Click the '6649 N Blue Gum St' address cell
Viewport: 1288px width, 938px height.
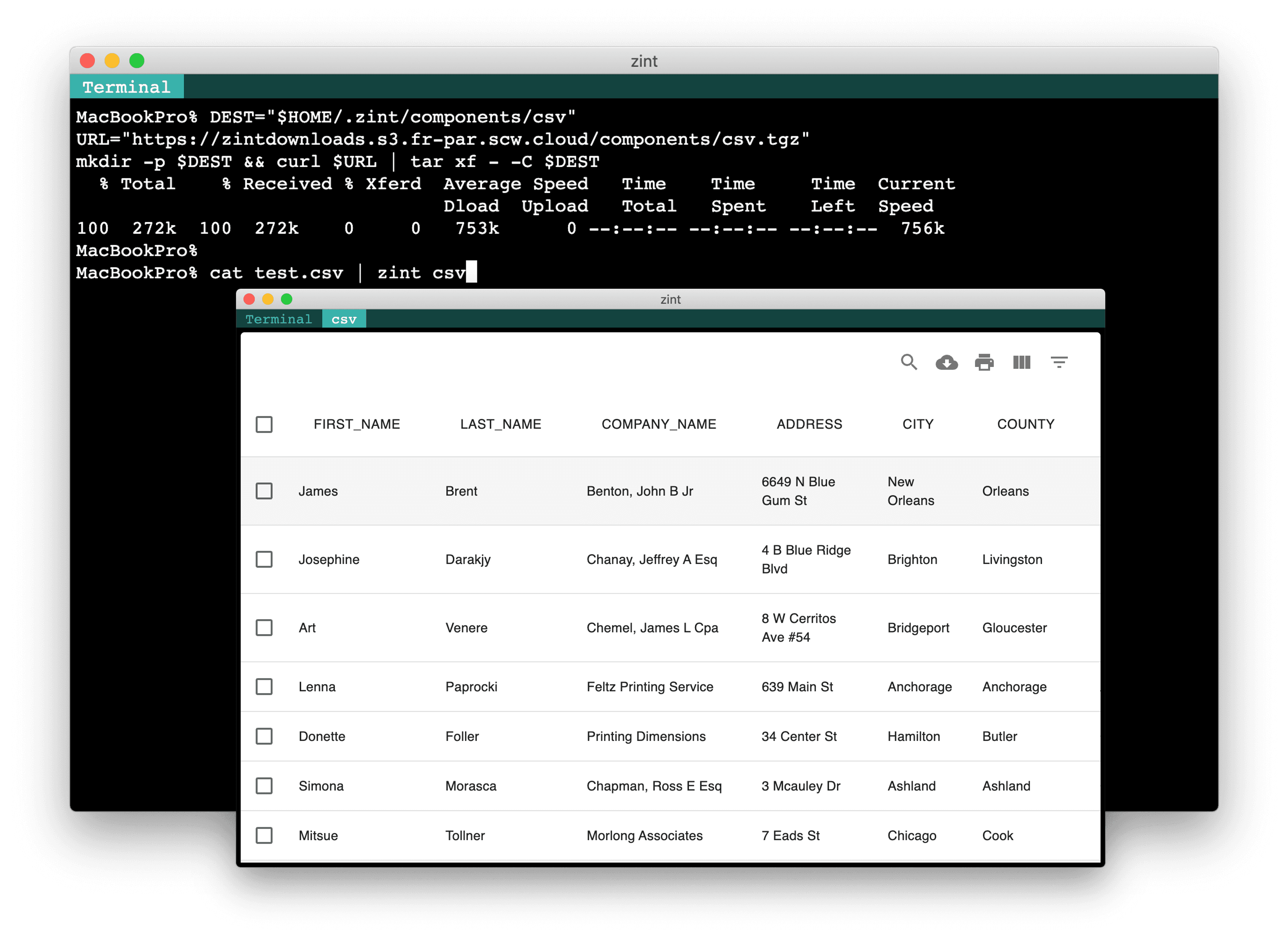coord(799,491)
